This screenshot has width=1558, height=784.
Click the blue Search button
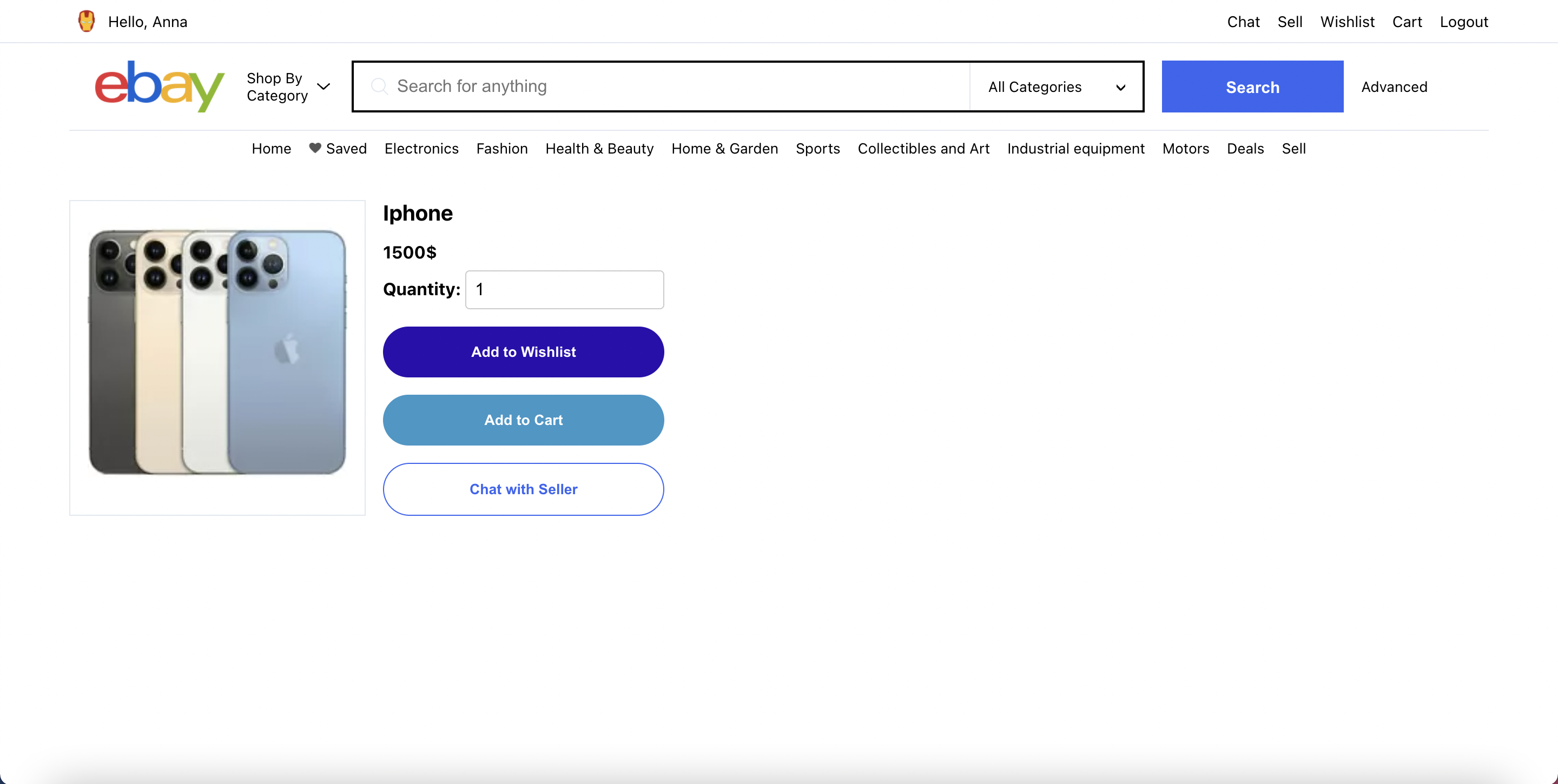click(1252, 87)
